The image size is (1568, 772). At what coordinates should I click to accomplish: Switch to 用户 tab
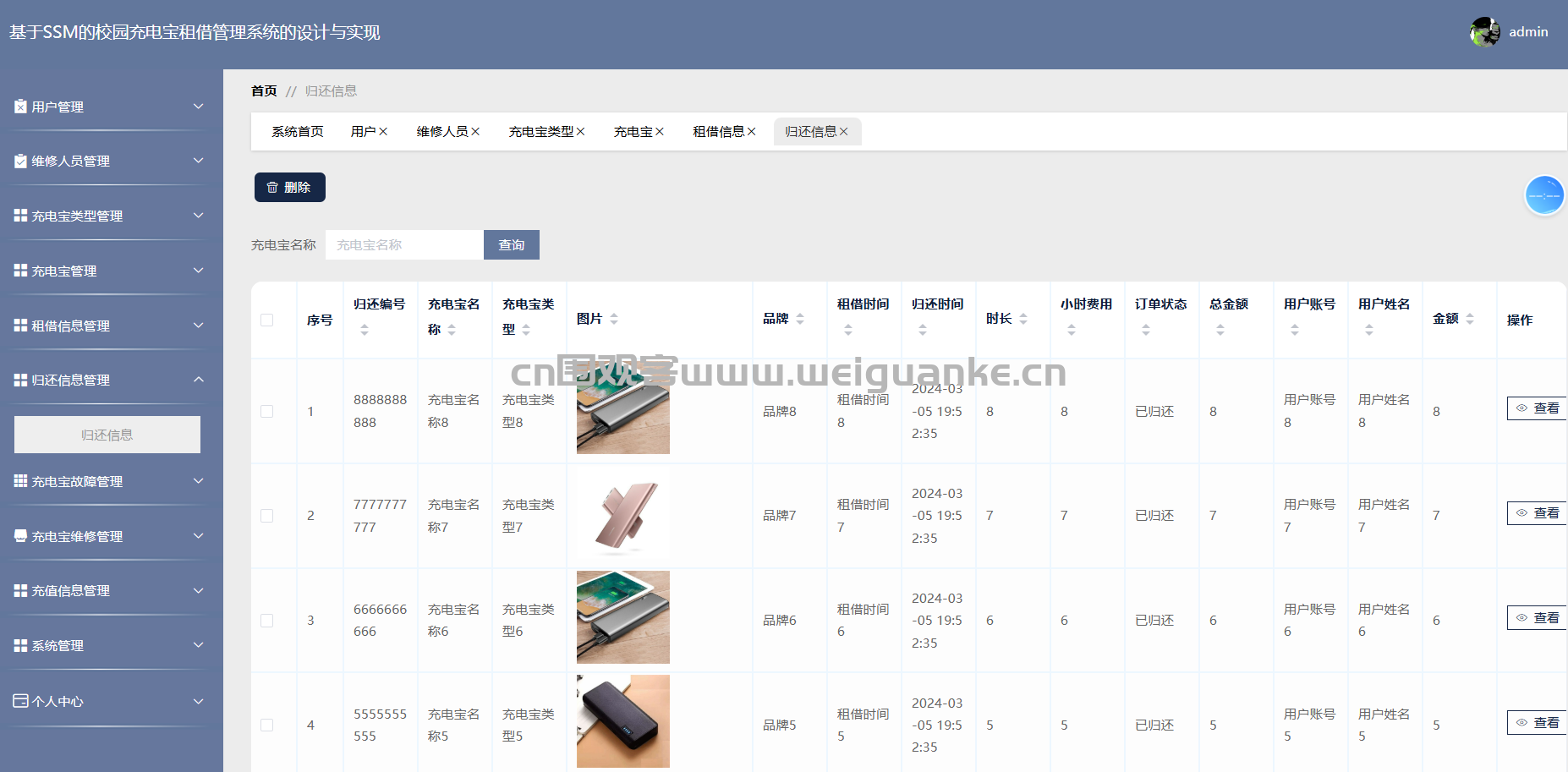364,131
